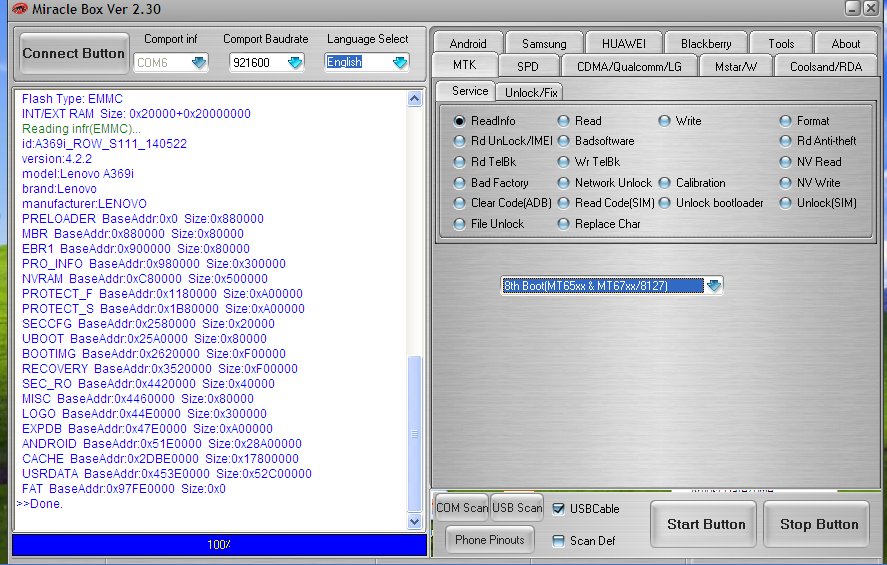Click the 'model:Lenovo A369i' log line

coord(78,174)
